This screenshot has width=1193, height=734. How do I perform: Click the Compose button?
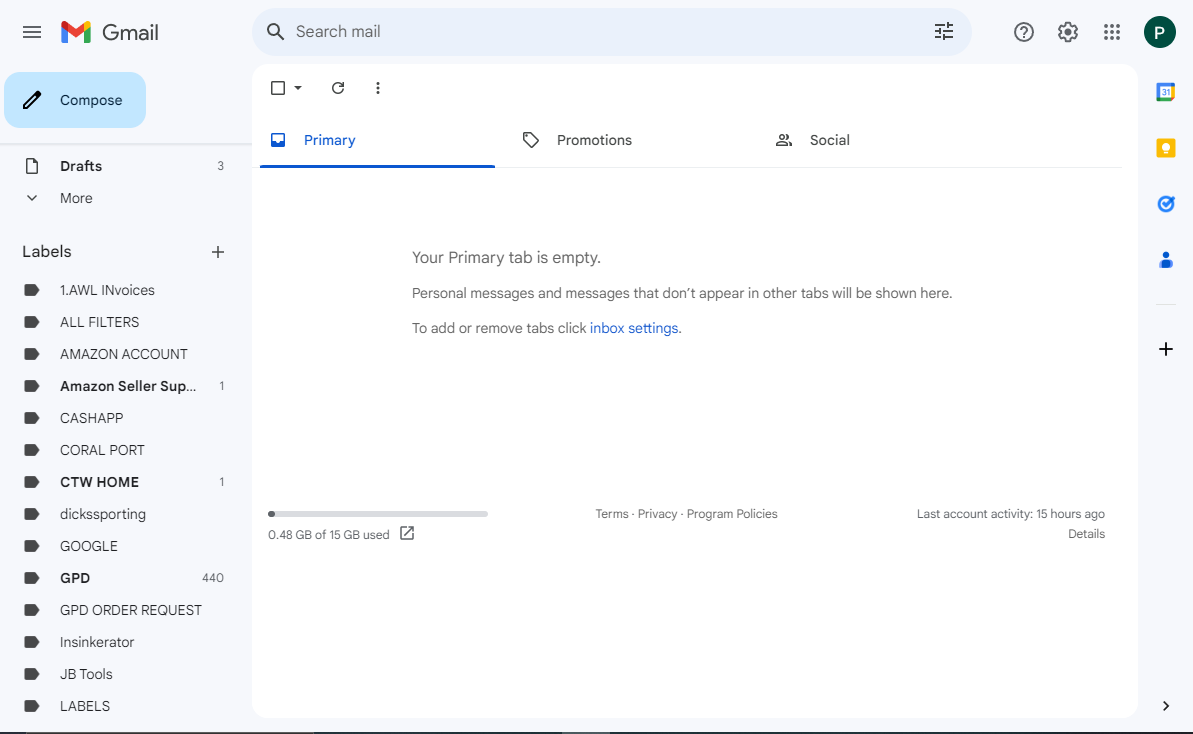tap(75, 100)
